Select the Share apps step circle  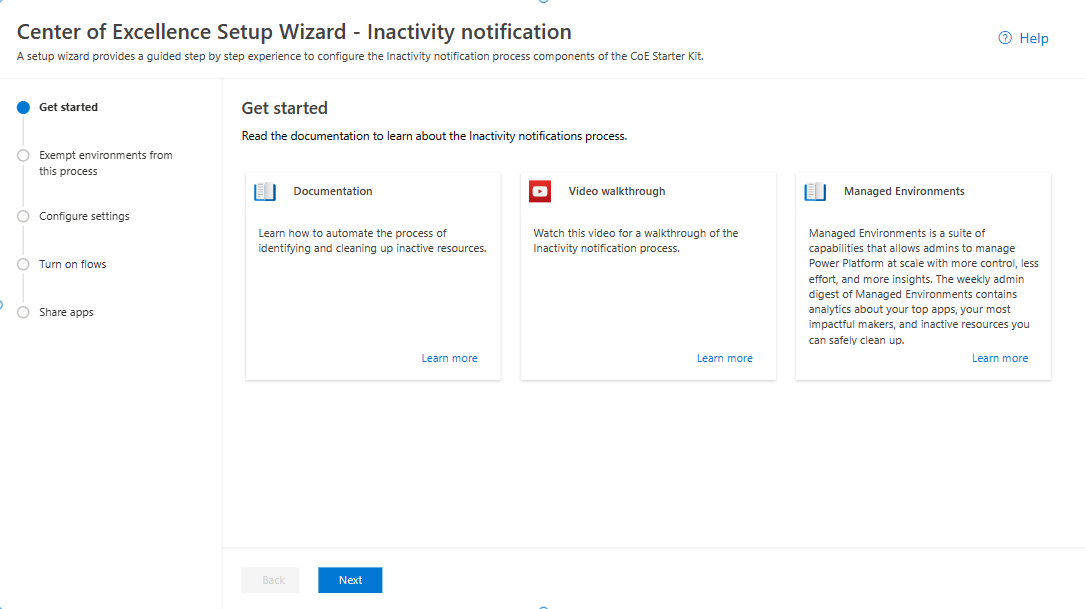(24, 312)
